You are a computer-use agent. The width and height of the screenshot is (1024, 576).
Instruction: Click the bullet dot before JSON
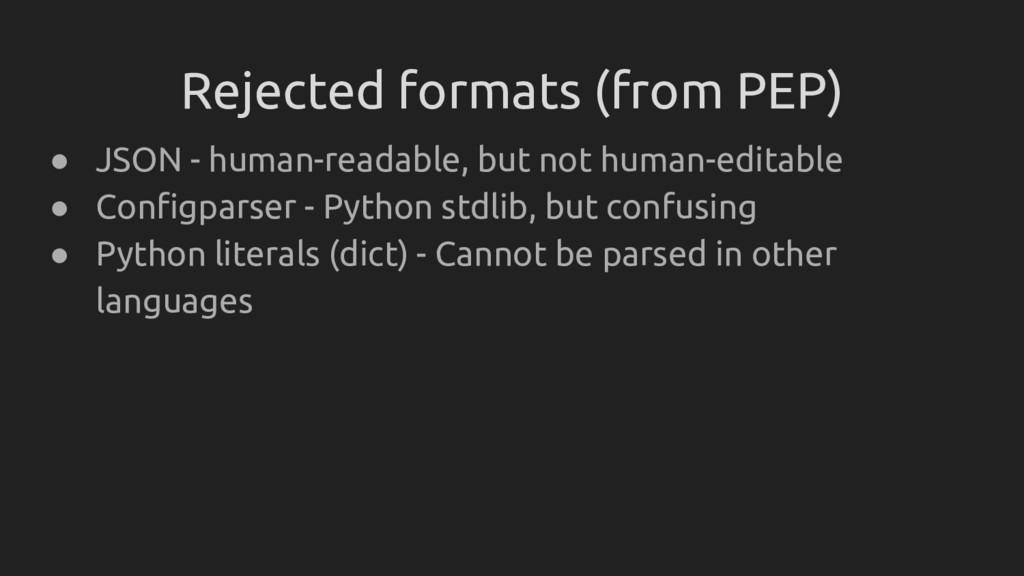tap(60, 160)
